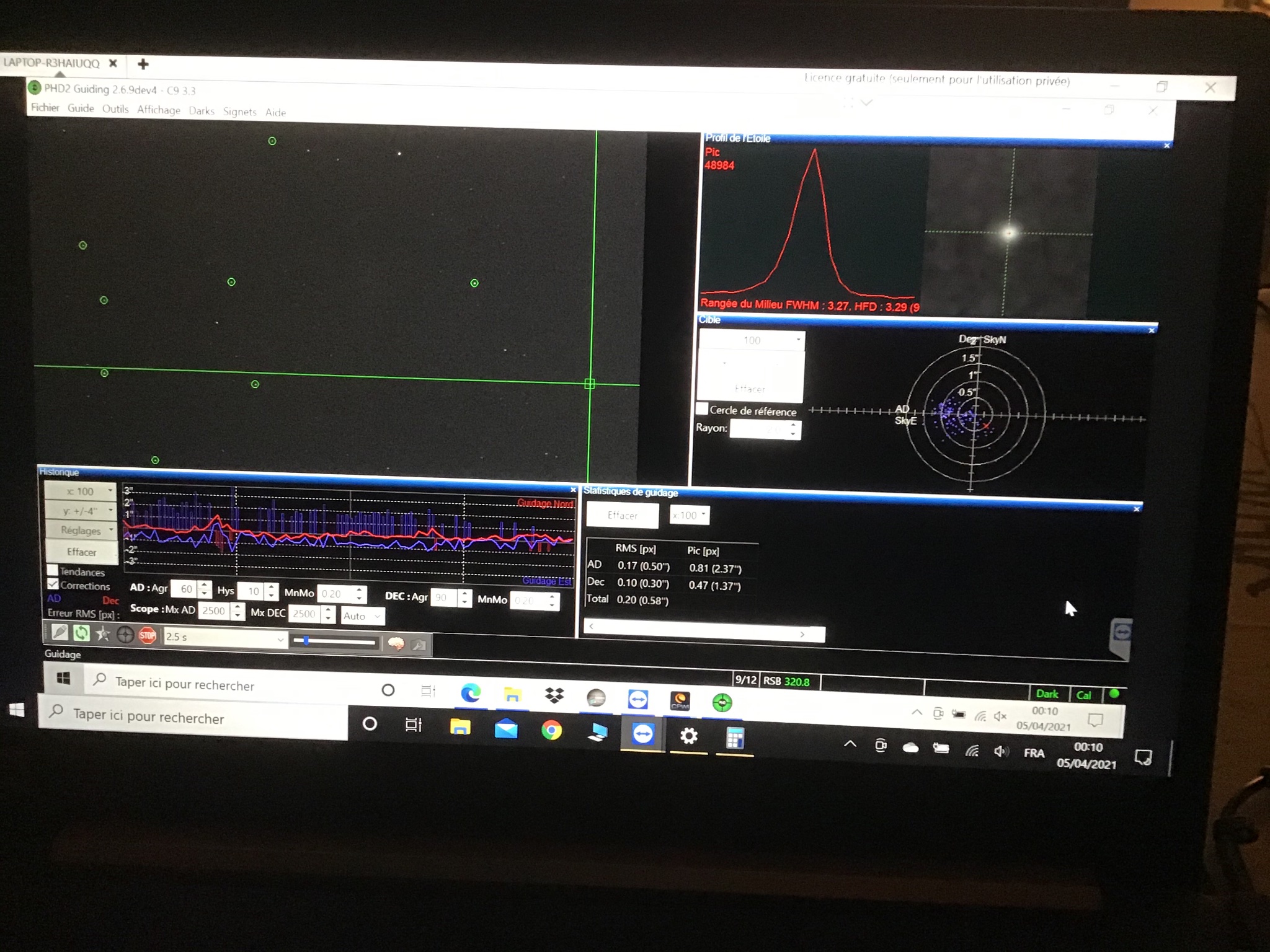Open advanced settings brain icon
Screen dimensions: 1270x952
pos(396,644)
